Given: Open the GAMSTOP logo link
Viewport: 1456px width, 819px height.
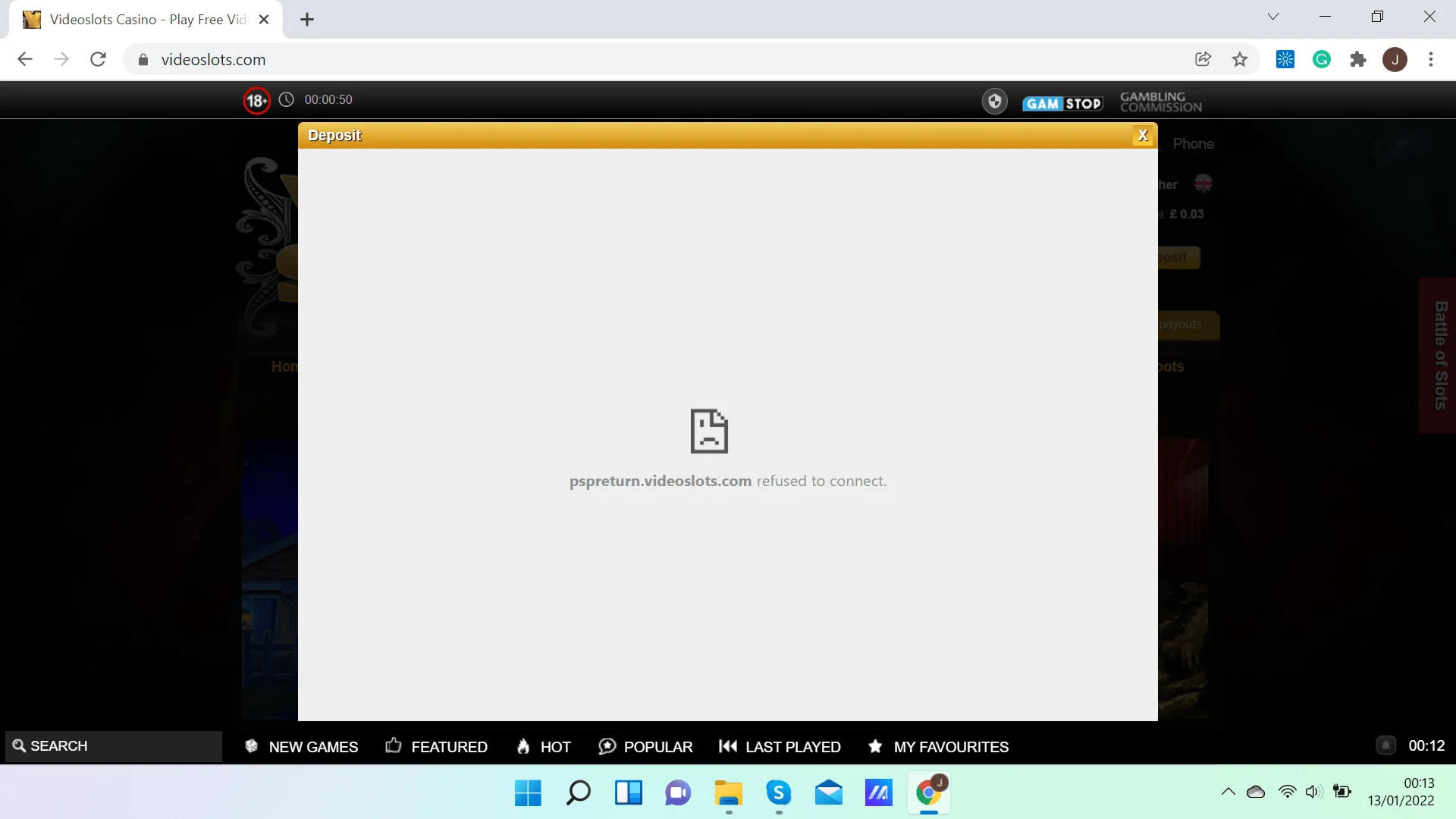Looking at the screenshot, I should (x=1062, y=103).
